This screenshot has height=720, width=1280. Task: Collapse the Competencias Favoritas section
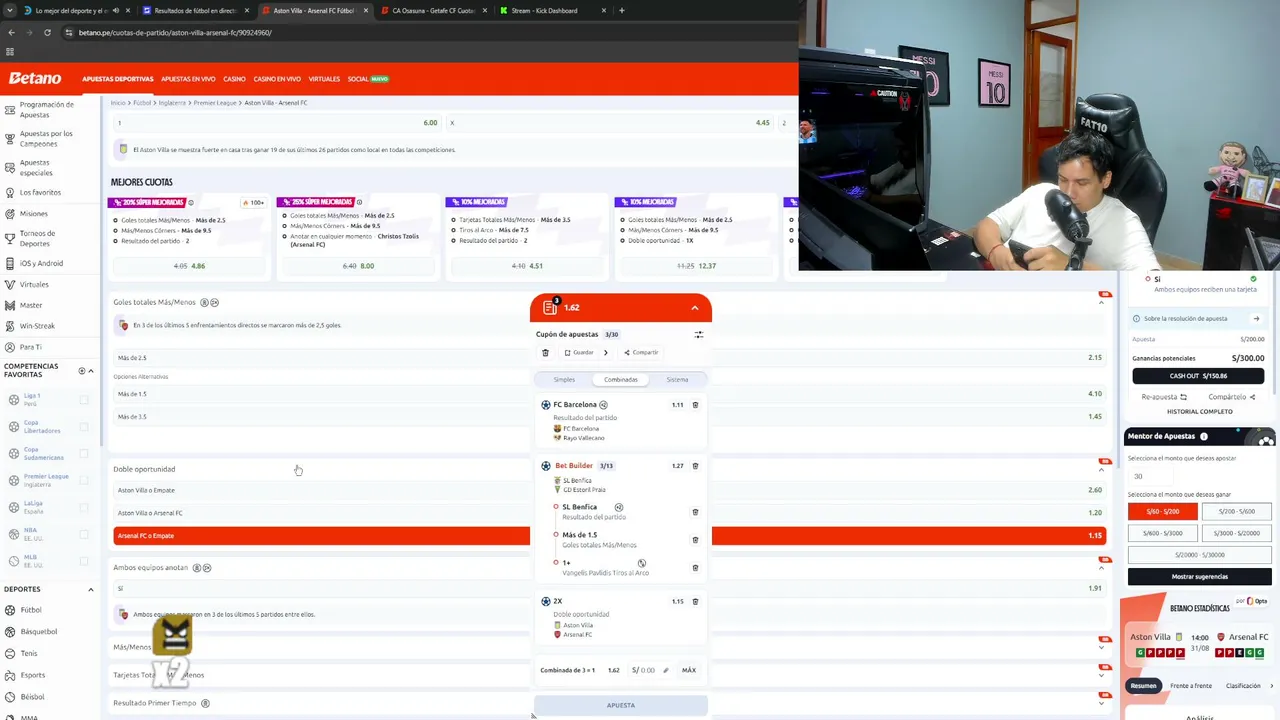click(x=91, y=371)
